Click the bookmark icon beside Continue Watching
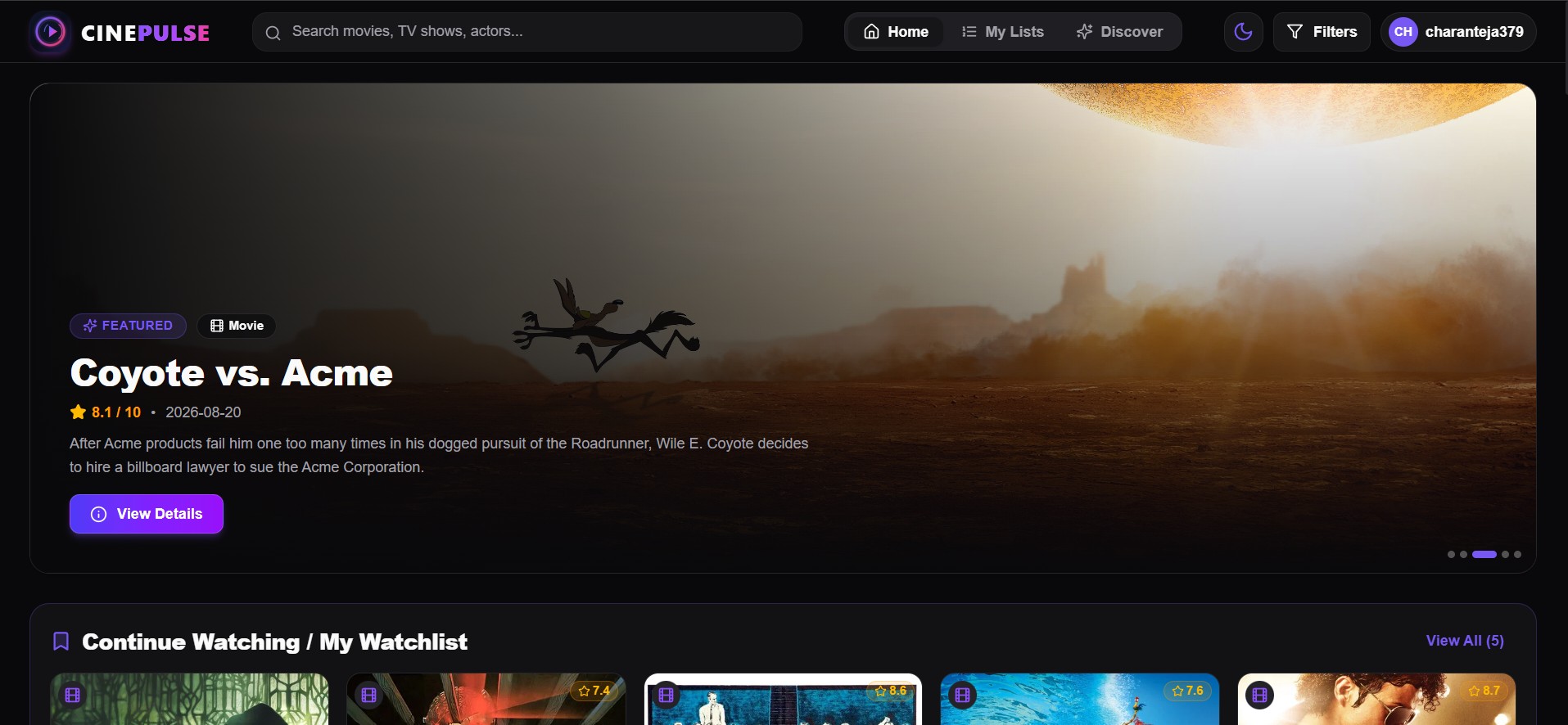1568x725 pixels. (61, 642)
